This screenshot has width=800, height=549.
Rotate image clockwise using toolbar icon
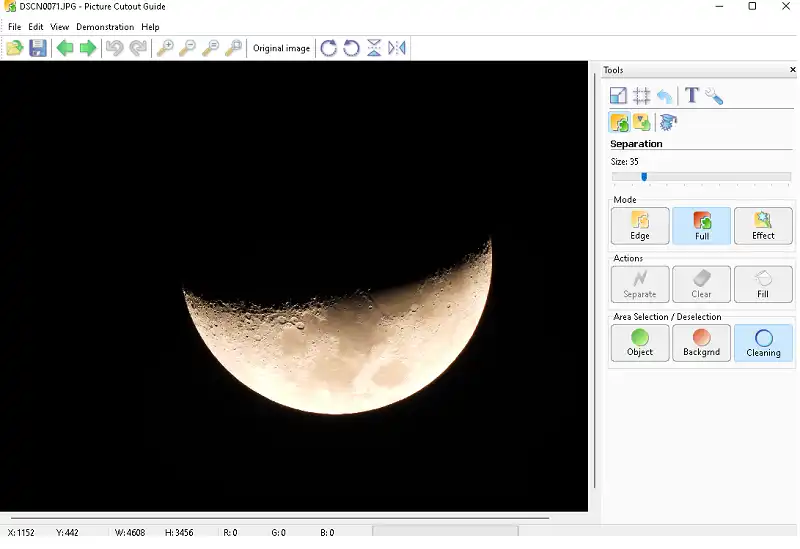pos(328,48)
